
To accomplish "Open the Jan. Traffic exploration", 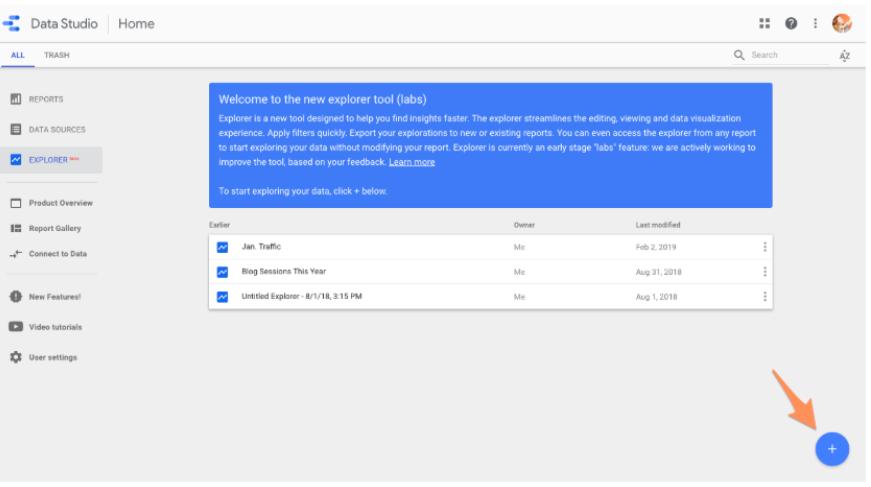I will (x=261, y=247).
